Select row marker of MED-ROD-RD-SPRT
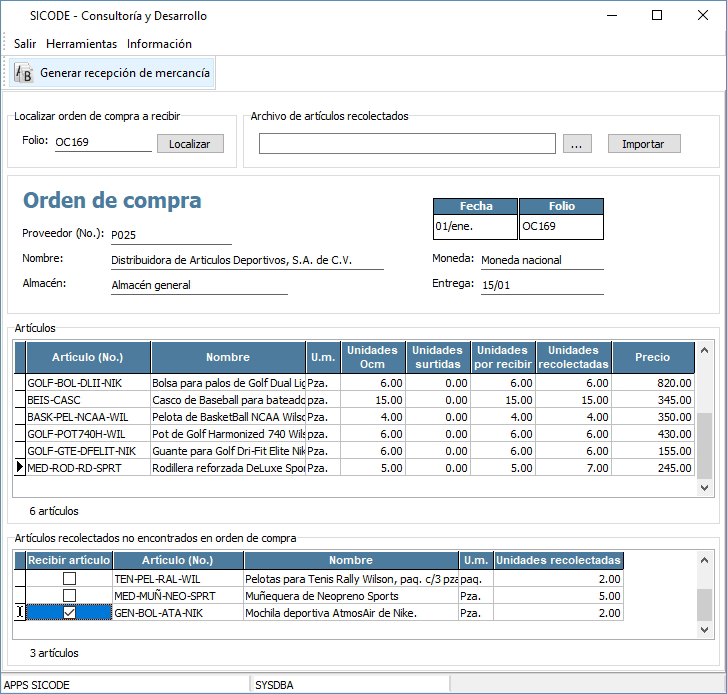727x694 pixels. (19, 467)
